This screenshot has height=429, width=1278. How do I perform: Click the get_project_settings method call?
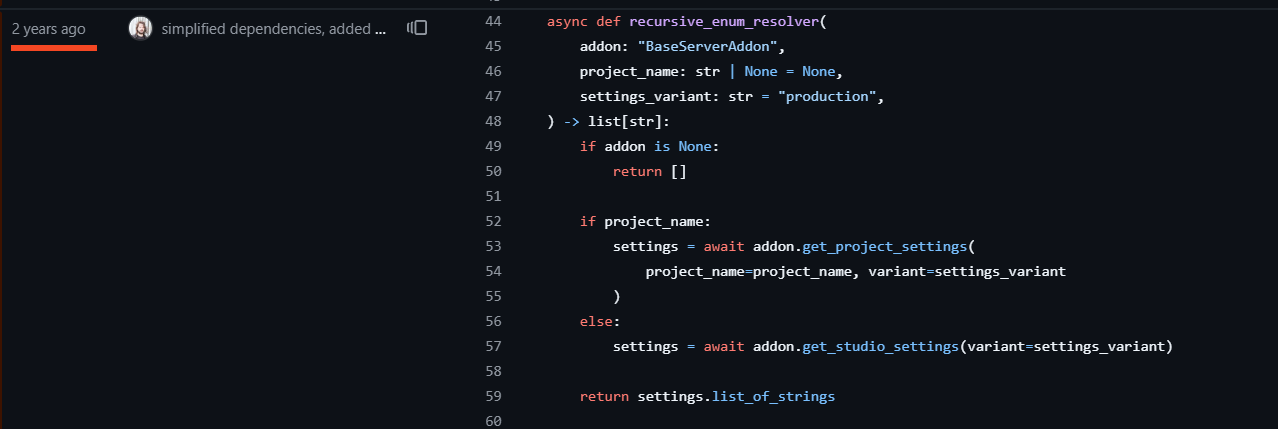886,246
